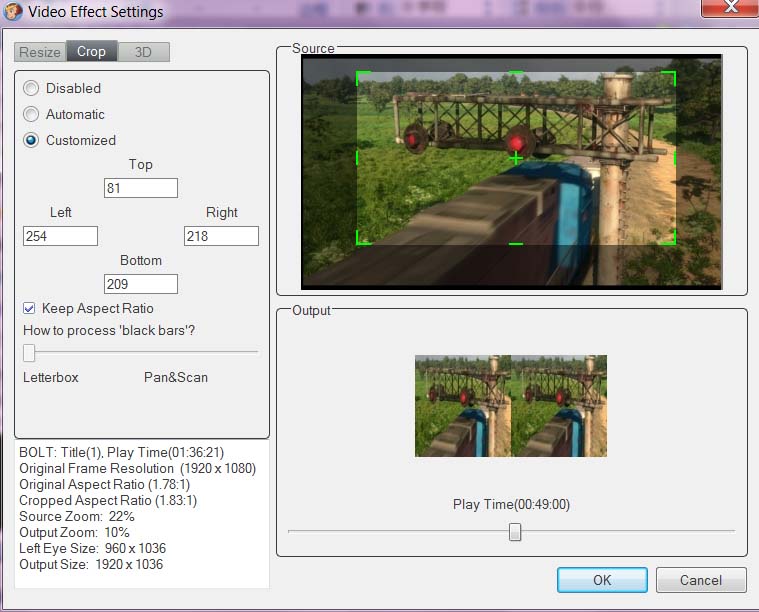Close the Video Effect Settings dialog
759x612 pixels.
pos(730,7)
